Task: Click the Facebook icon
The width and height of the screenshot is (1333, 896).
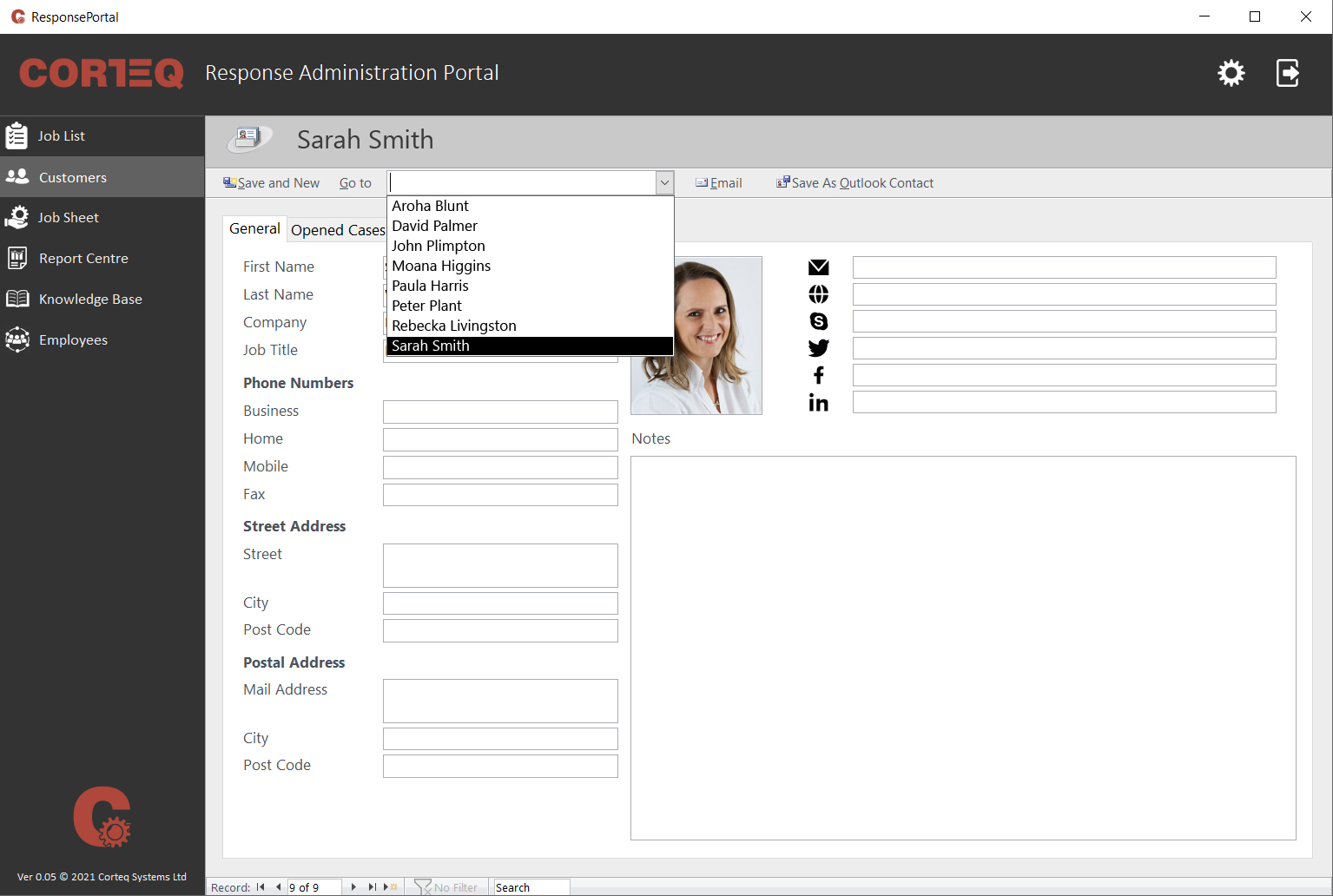Action: pyautogui.click(x=818, y=375)
